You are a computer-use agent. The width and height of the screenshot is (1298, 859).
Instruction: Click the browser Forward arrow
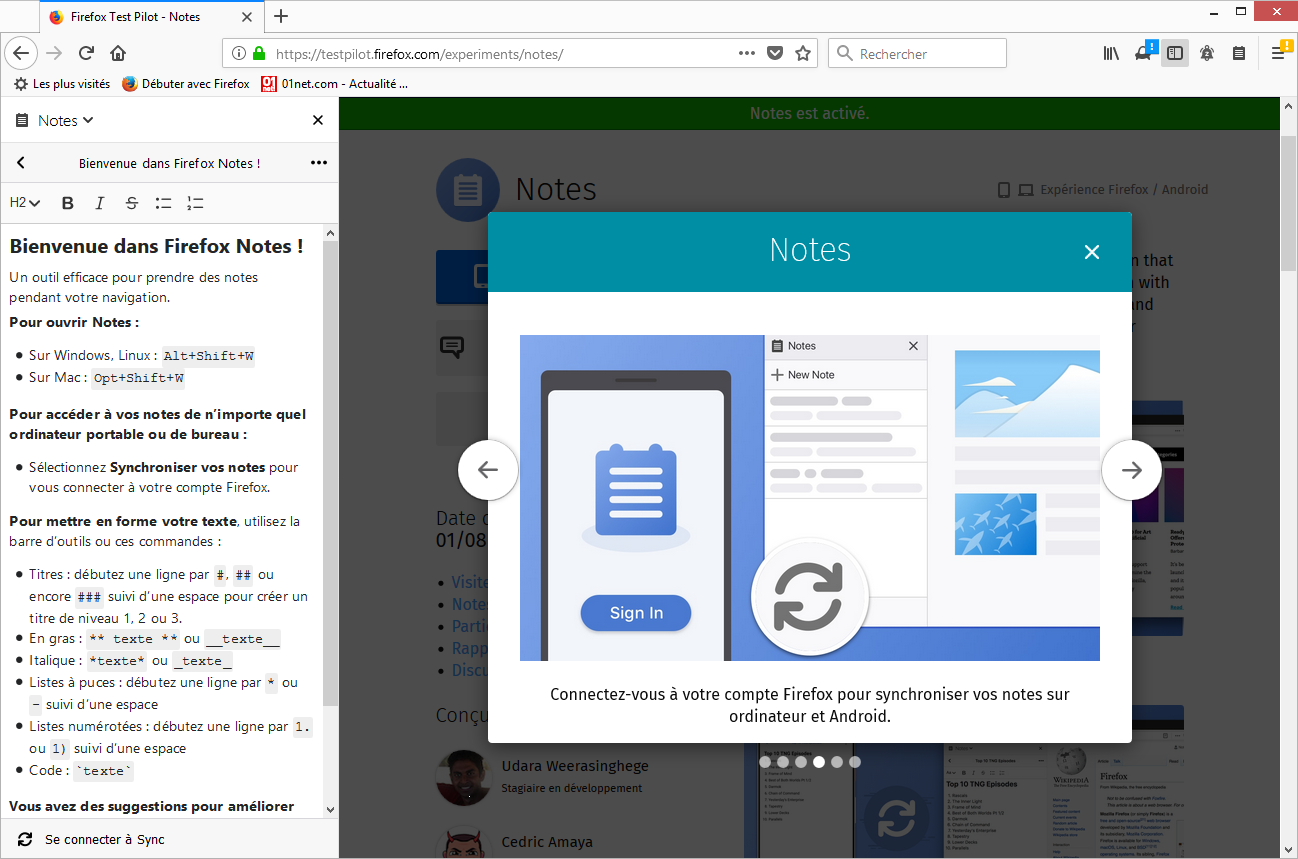[54, 53]
